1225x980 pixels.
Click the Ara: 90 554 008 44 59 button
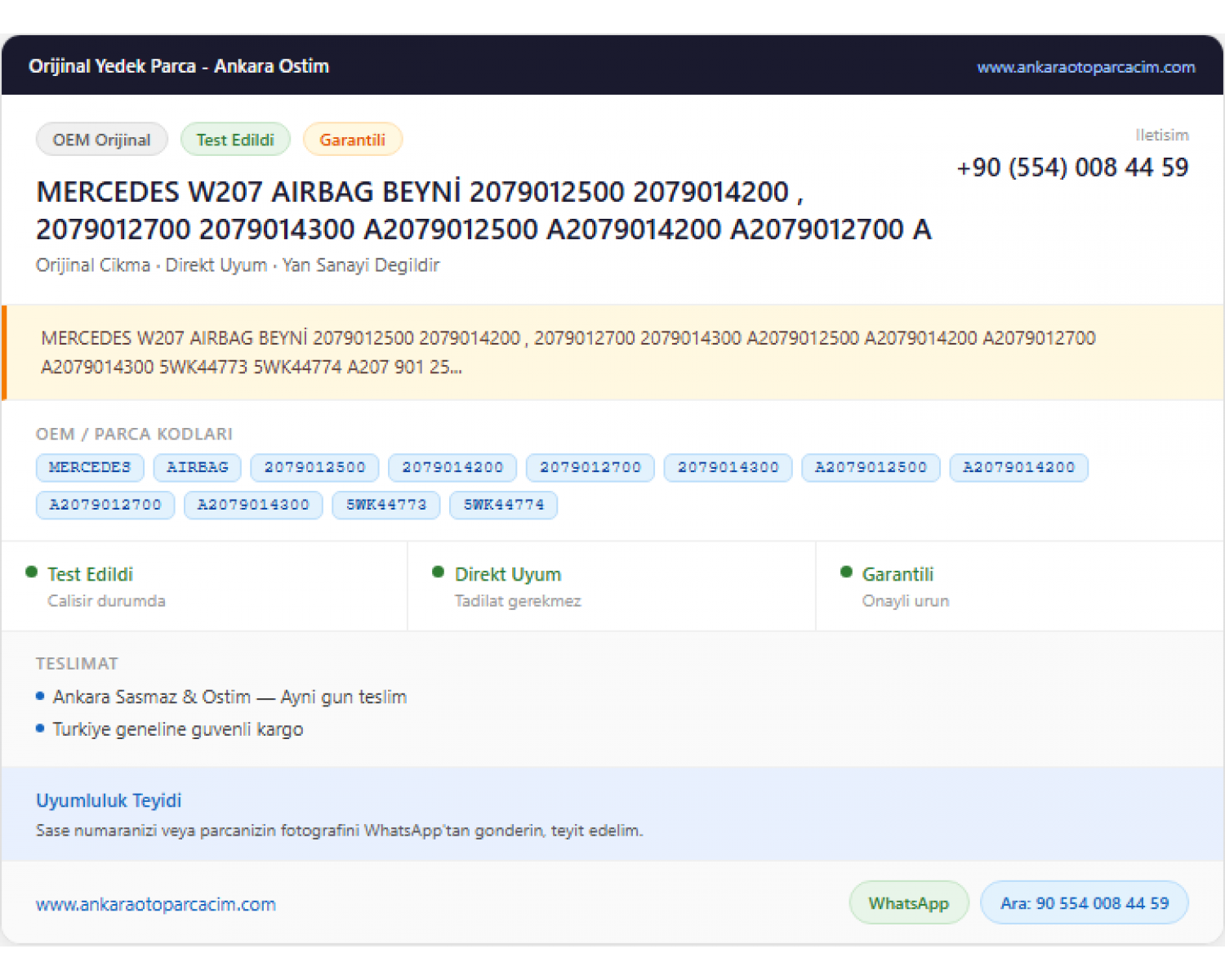(1085, 903)
